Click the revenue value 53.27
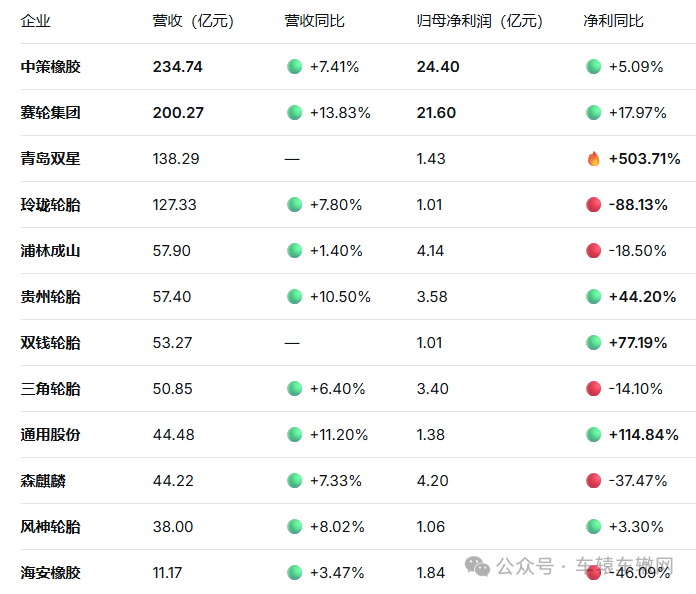This screenshot has height=594, width=696. 172,343
